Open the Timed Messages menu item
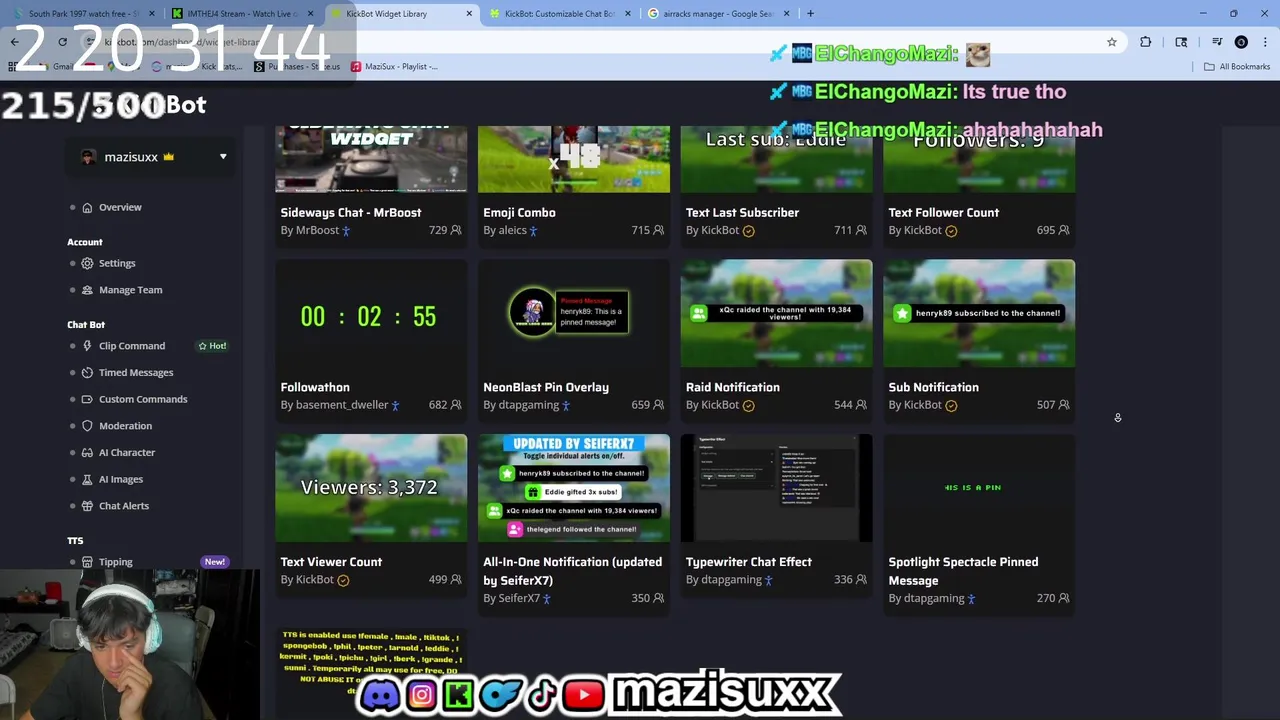1280x720 pixels. click(136, 372)
